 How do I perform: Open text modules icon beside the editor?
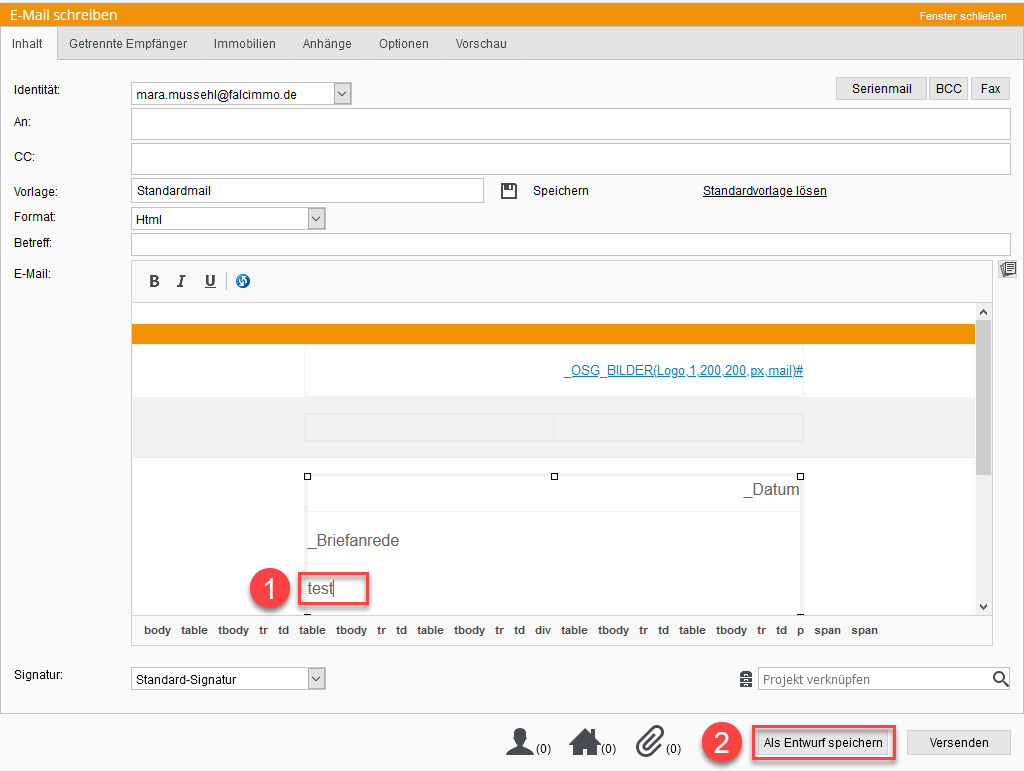(x=1007, y=269)
